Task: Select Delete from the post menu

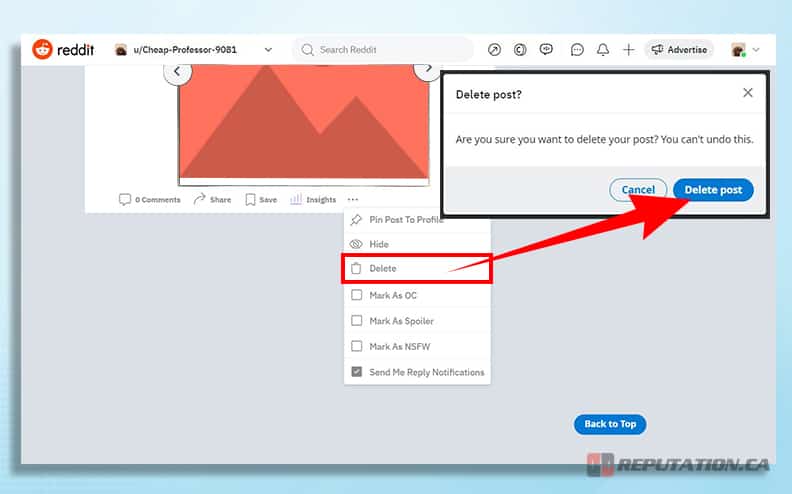Action: 383,268
